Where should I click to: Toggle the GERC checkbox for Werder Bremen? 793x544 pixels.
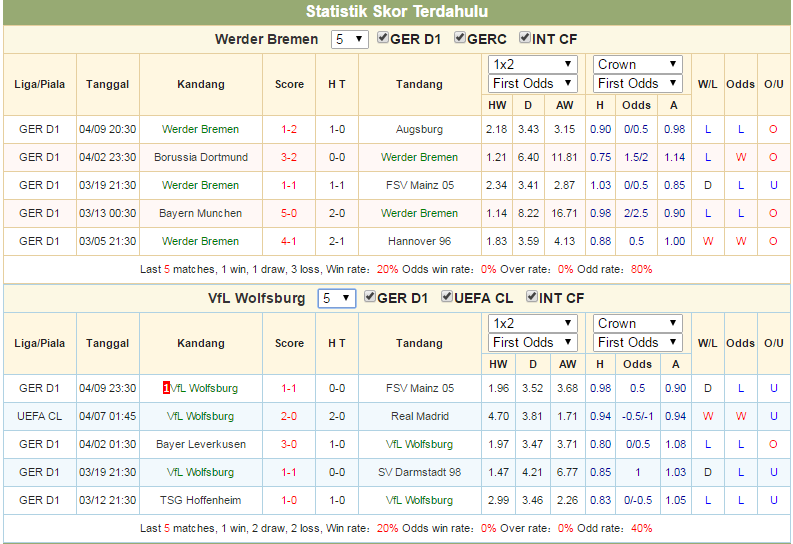click(460, 38)
